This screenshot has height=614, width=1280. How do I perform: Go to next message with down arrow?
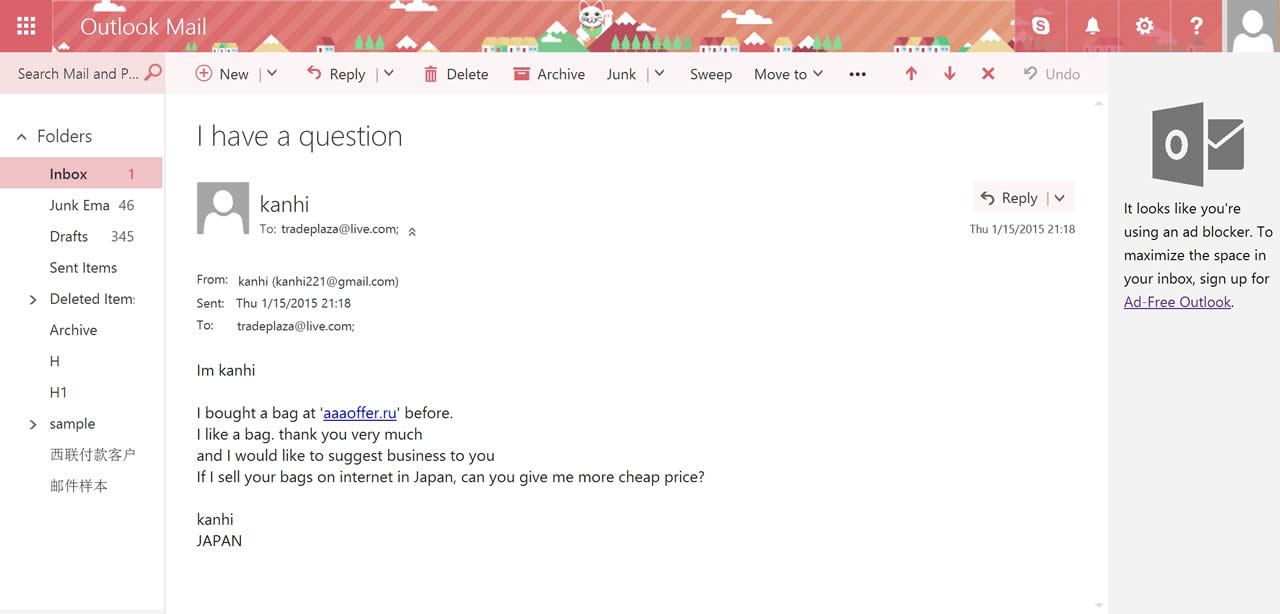949,74
